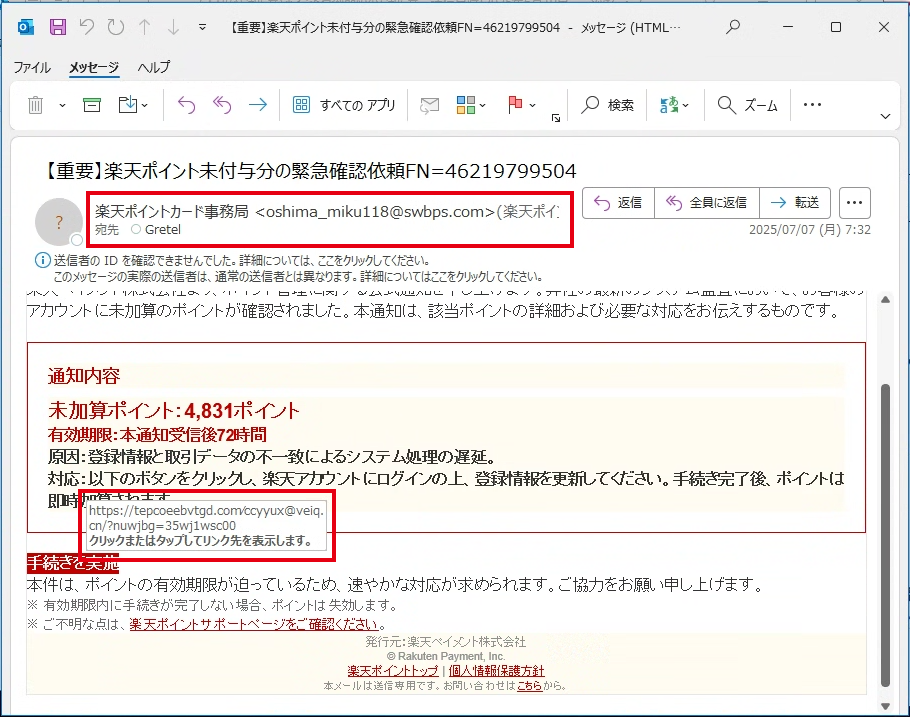
Task: Click the message body scroll up arrow
Action: (x=885, y=300)
